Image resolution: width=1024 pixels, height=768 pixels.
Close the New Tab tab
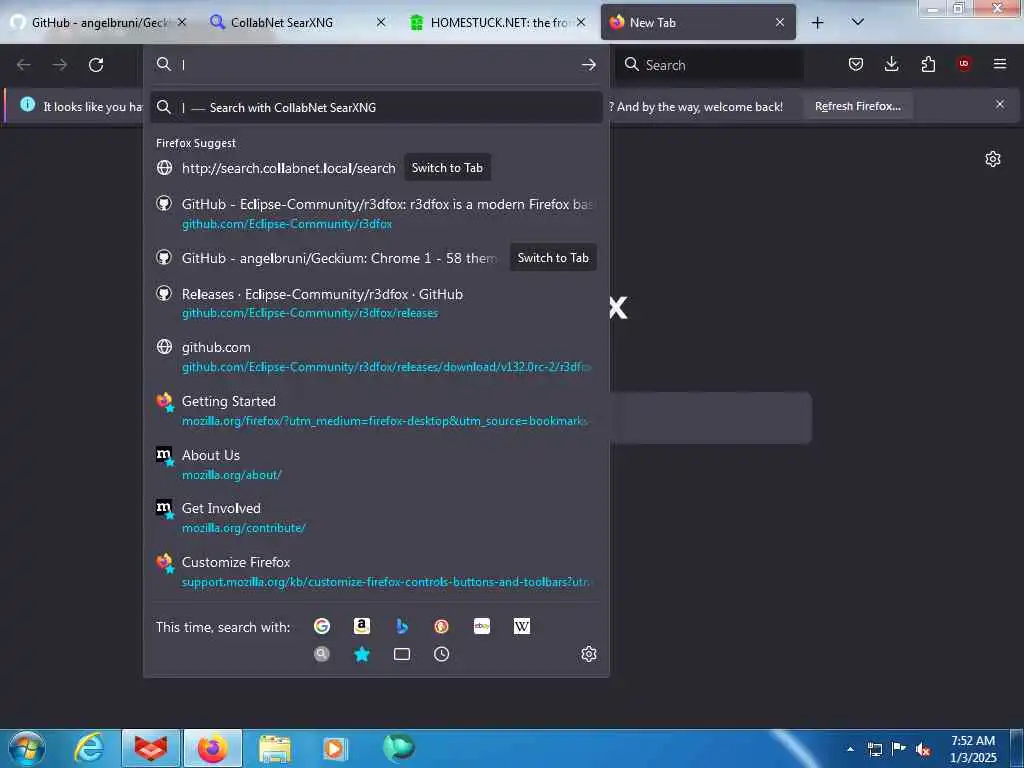[780, 23]
